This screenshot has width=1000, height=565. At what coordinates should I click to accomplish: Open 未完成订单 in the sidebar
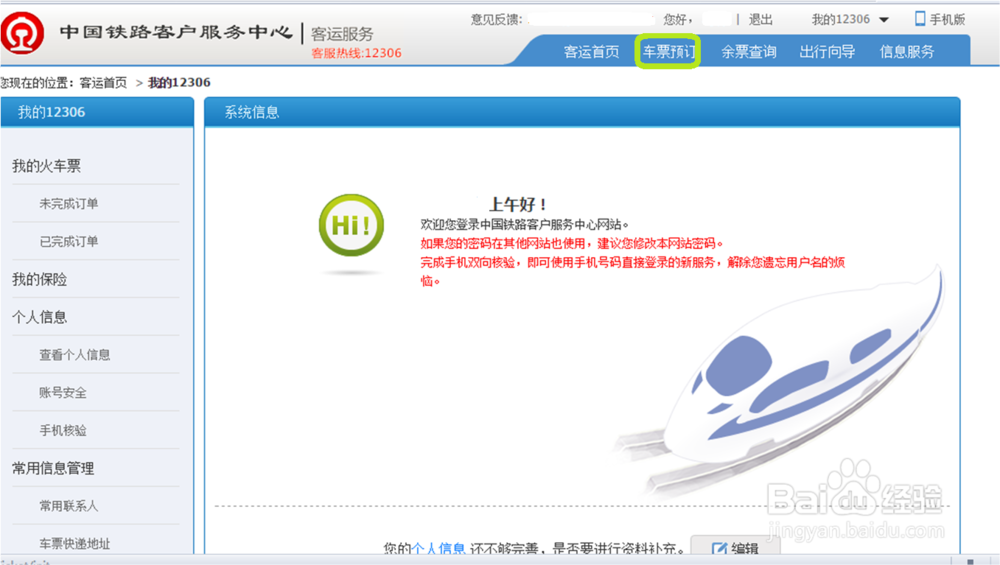pyautogui.click(x=69, y=203)
